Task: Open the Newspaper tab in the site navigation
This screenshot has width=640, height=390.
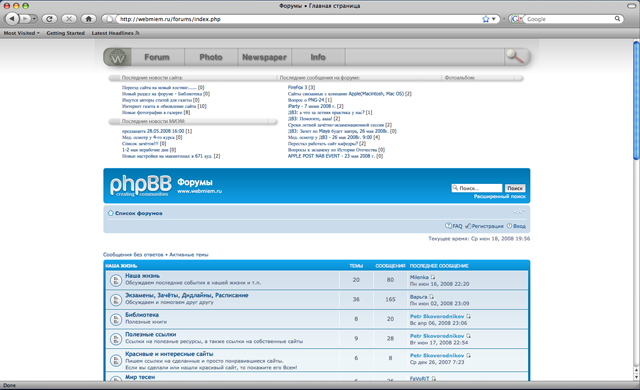Action: [264, 57]
